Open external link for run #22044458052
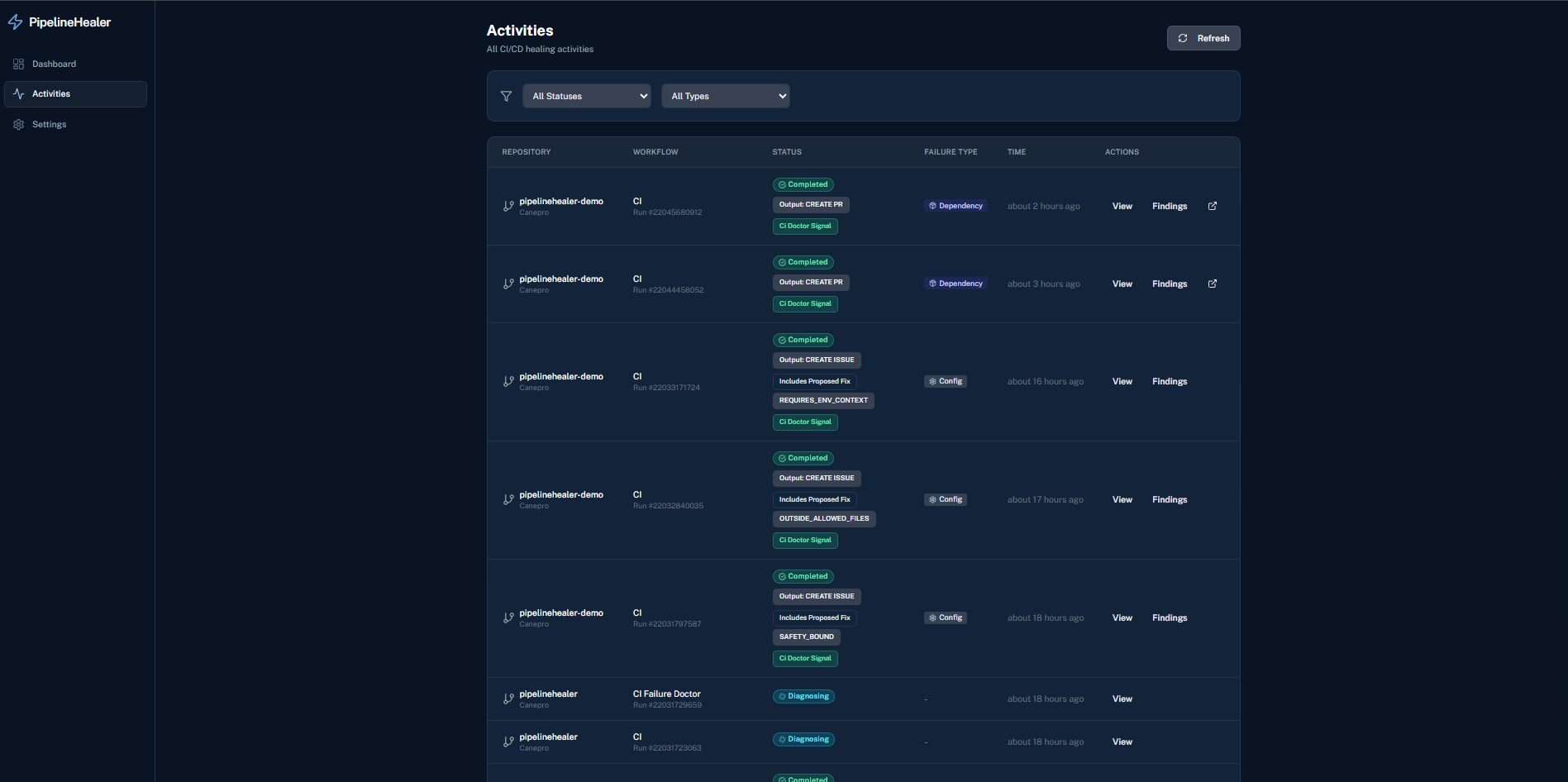The width and height of the screenshot is (1568, 782). (1212, 284)
